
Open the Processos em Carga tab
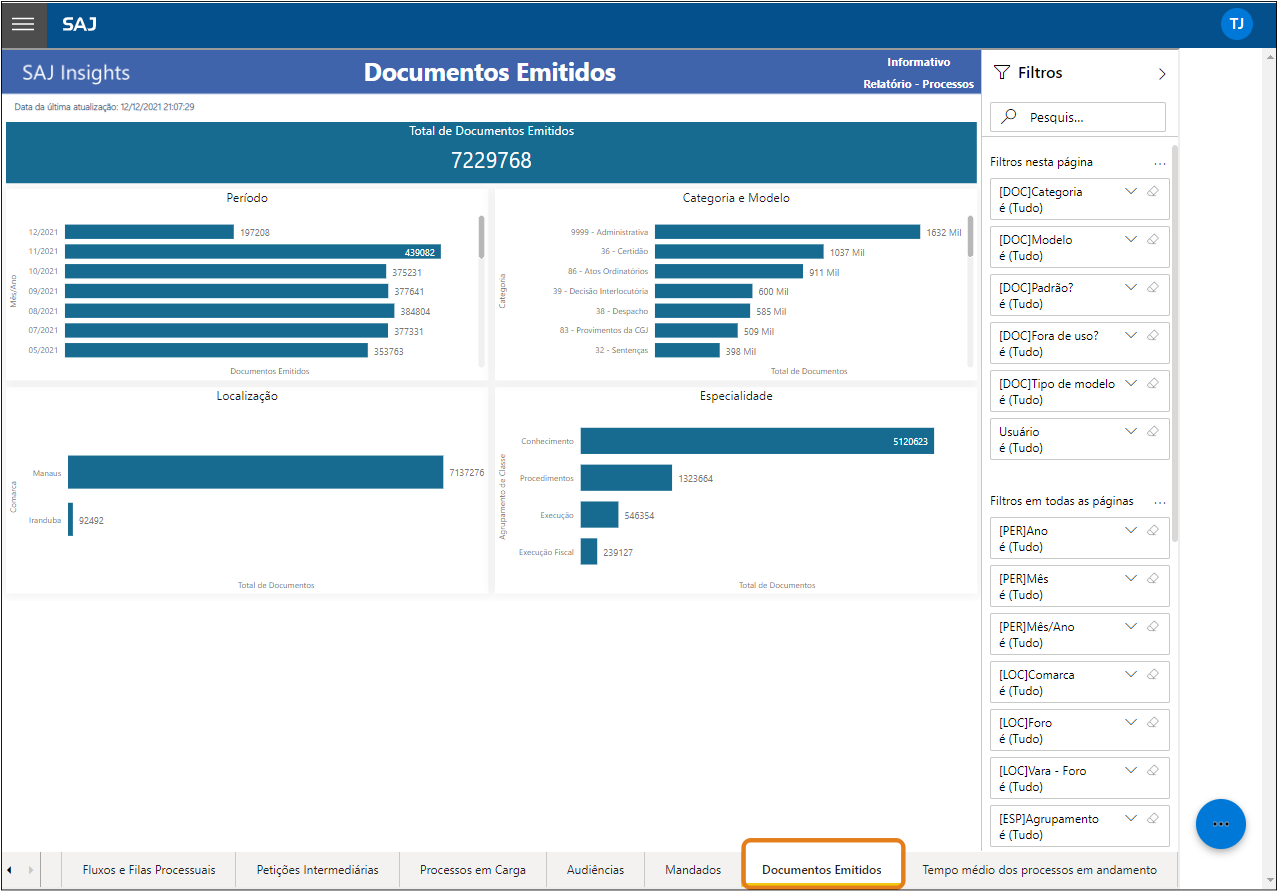[473, 870]
